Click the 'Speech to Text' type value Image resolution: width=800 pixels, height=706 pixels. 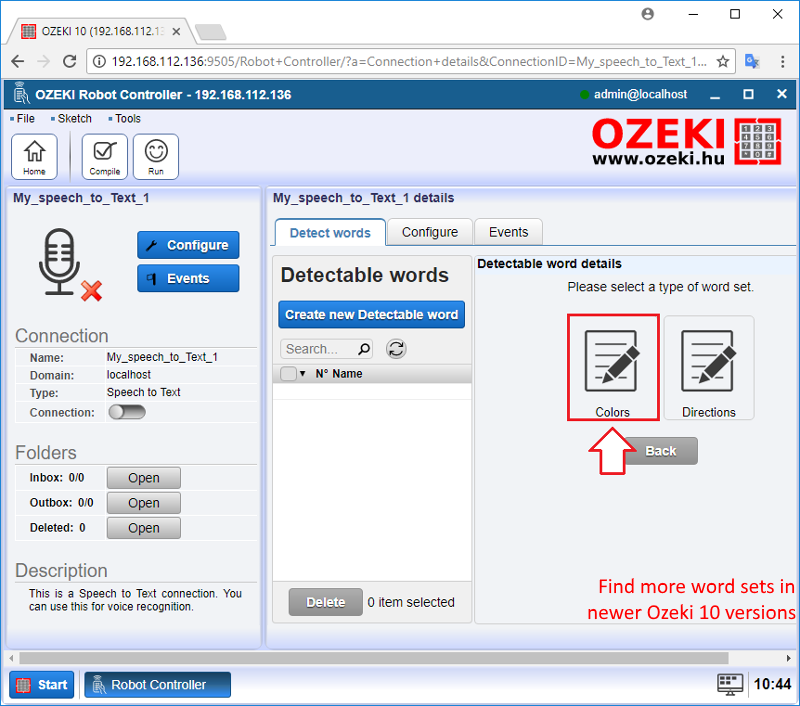coord(143,392)
